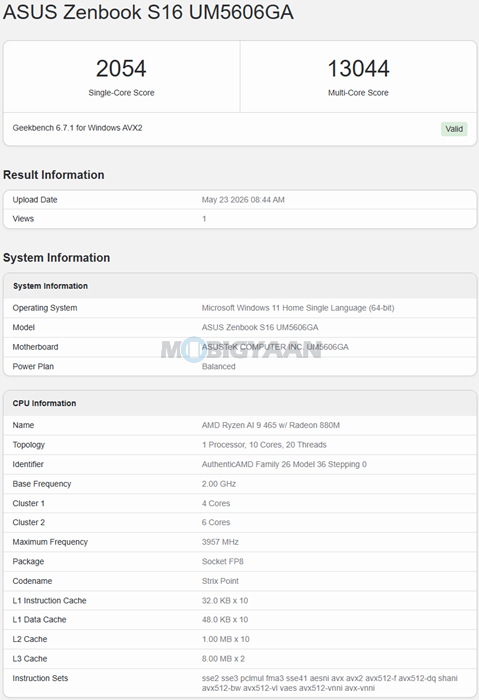This screenshot has width=479, height=700.
Task: Select AMD Ryzen AI 9 465 w/ Radeon 880M
Action: [271, 425]
